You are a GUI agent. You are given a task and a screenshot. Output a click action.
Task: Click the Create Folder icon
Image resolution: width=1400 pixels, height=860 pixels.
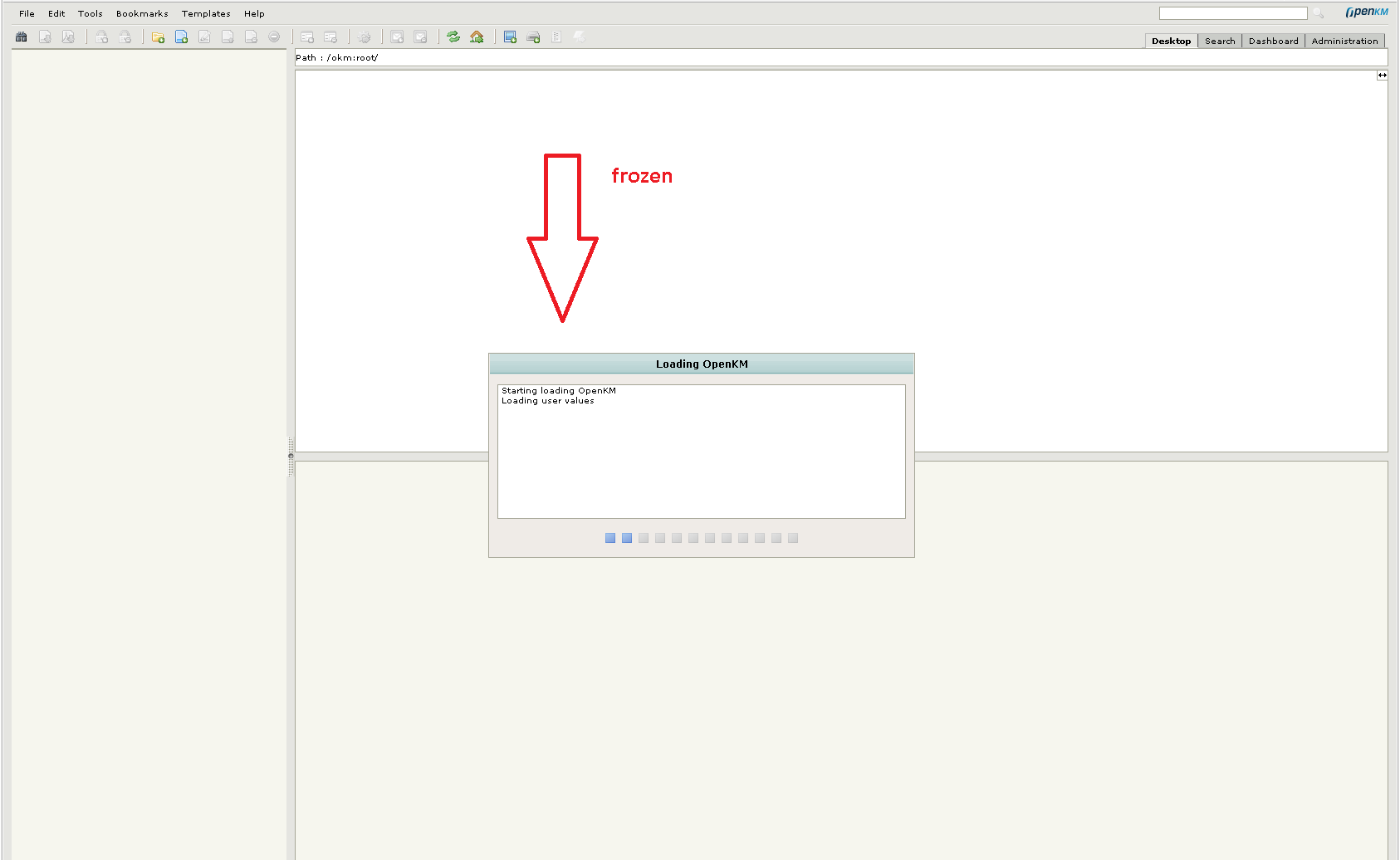158,37
